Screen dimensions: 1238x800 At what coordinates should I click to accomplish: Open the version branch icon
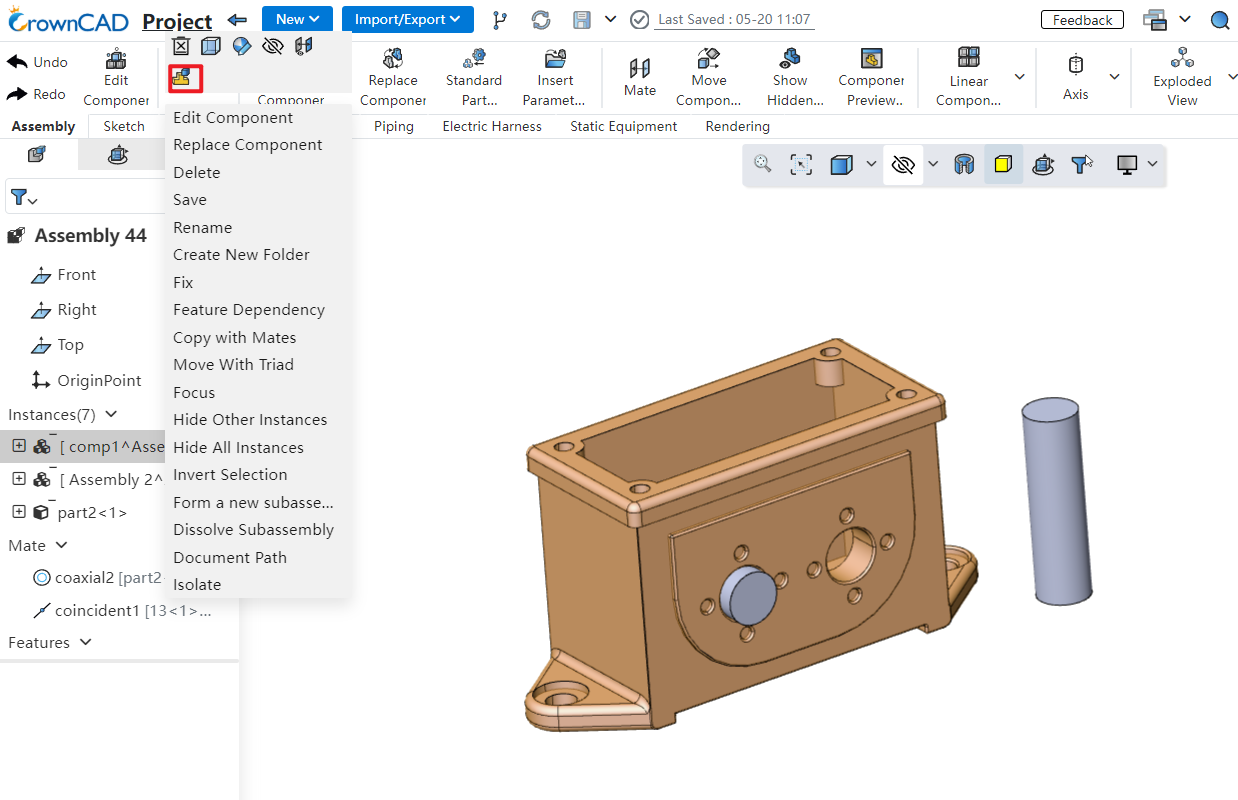pos(500,20)
